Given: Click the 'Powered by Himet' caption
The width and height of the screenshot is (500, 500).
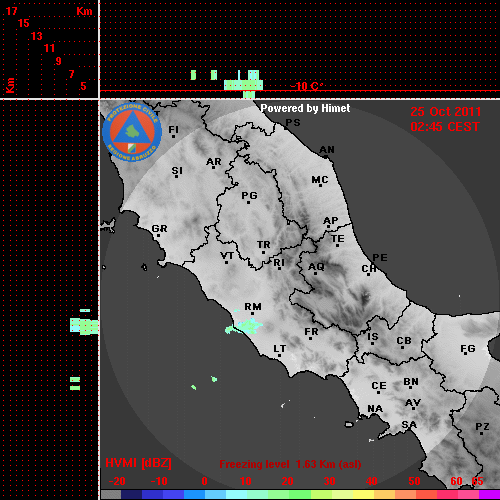Looking at the screenshot, I should pyautogui.click(x=305, y=108).
